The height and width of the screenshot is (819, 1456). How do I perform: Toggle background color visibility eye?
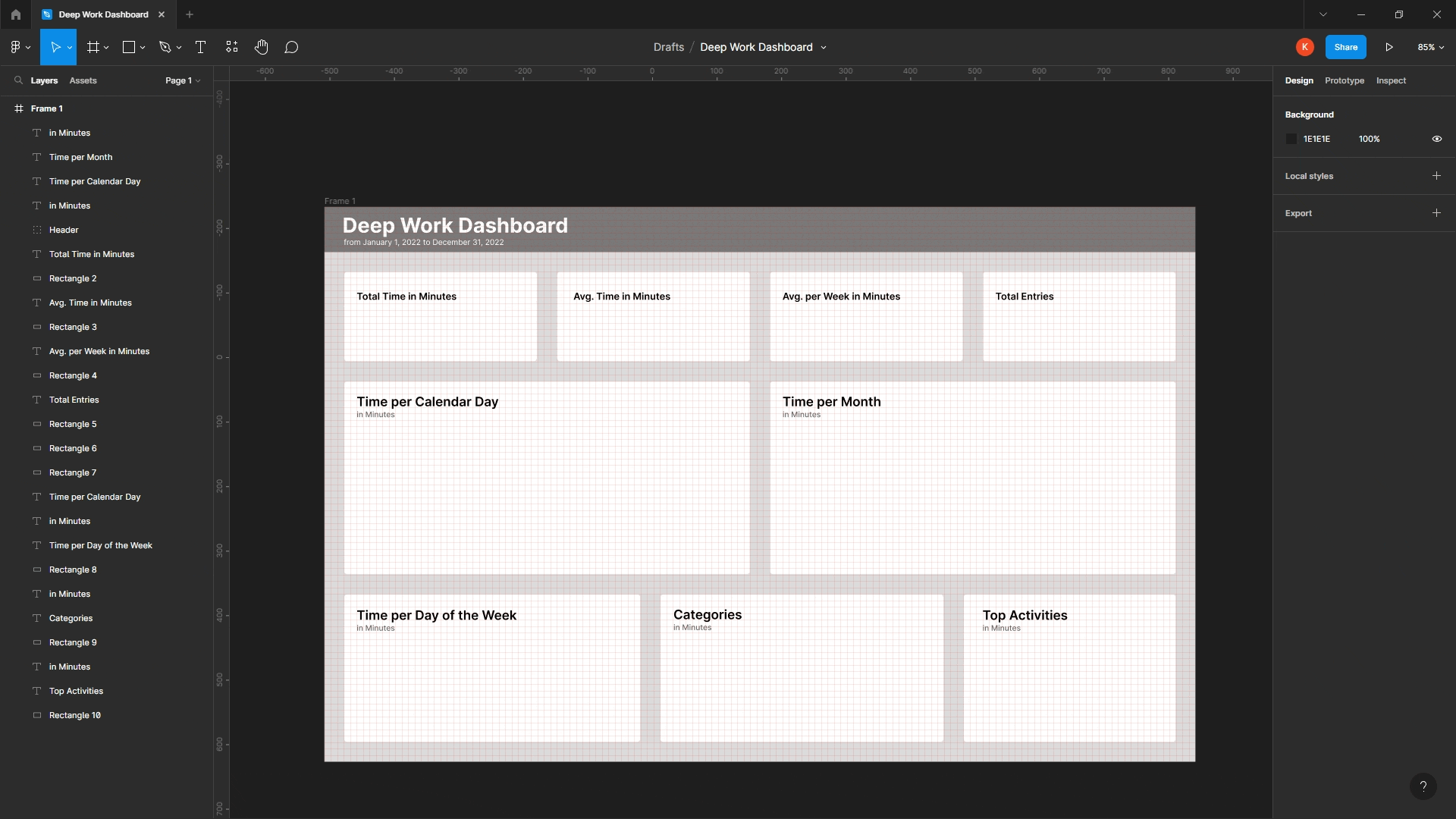[1436, 139]
